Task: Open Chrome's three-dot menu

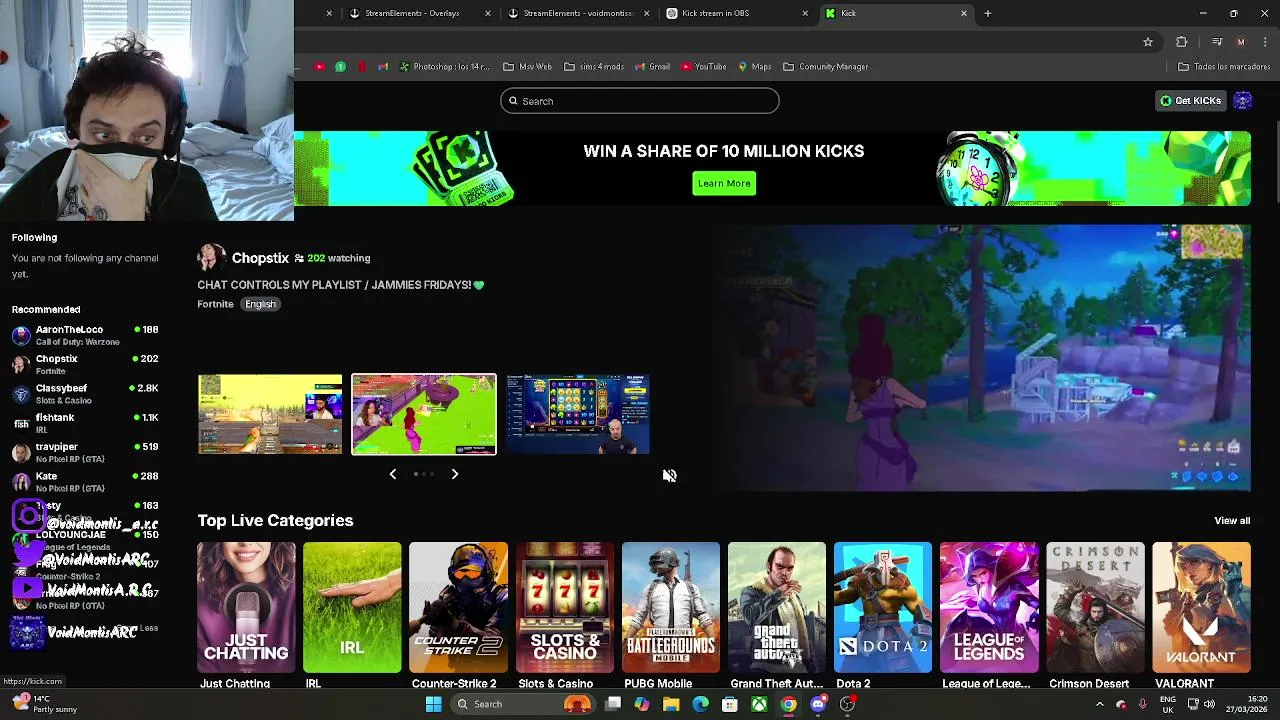Action: point(1266,42)
